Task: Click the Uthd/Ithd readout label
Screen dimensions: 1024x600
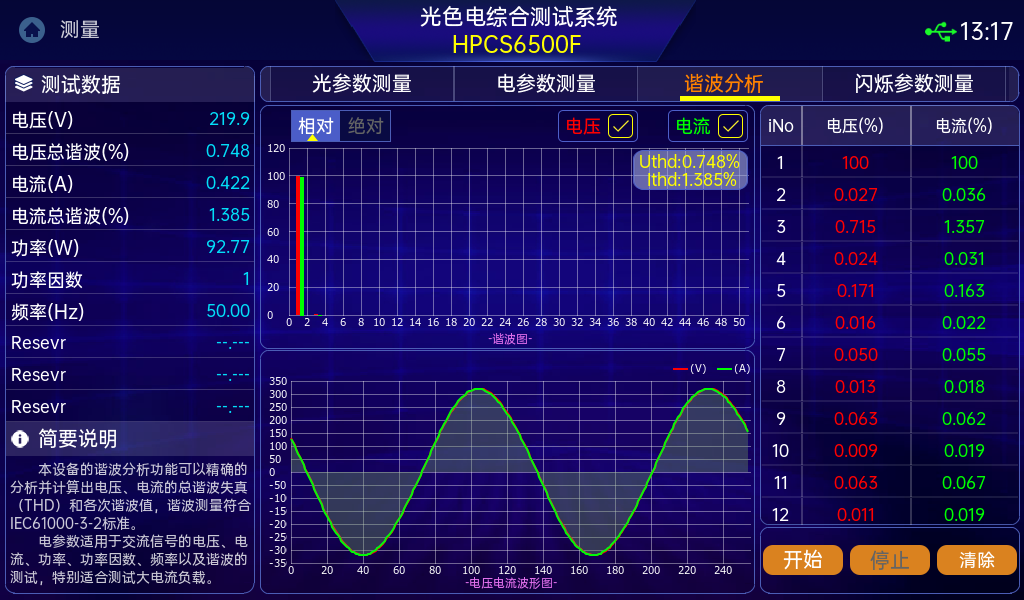Action: (x=690, y=170)
